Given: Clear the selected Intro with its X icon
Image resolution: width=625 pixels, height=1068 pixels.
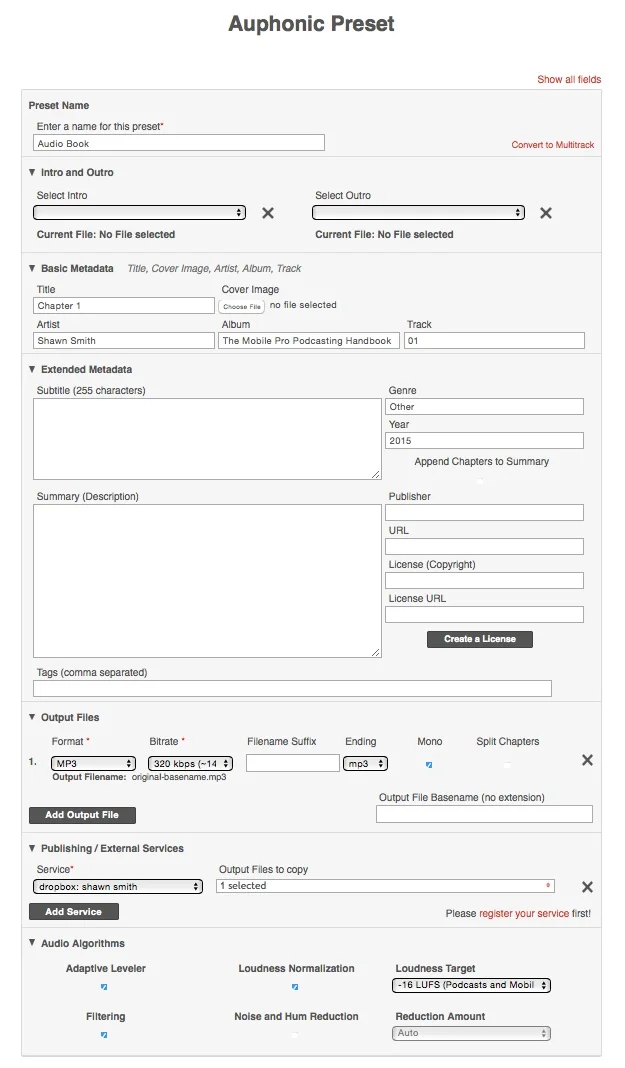Looking at the screenshot, I should pyautogui.click(x=268, y=213).
